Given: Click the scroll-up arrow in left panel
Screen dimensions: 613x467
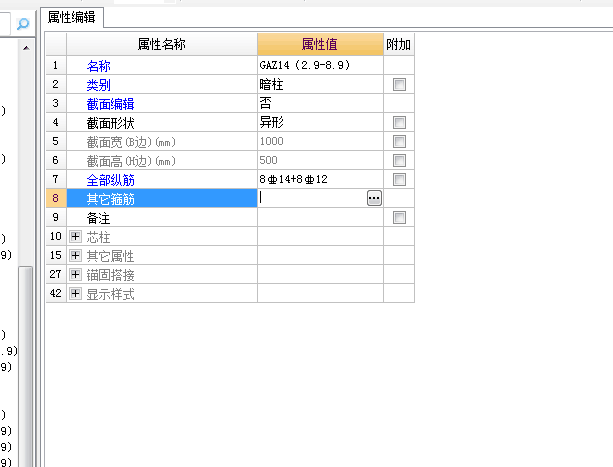Looking at the screenshot, I should 26,48.
